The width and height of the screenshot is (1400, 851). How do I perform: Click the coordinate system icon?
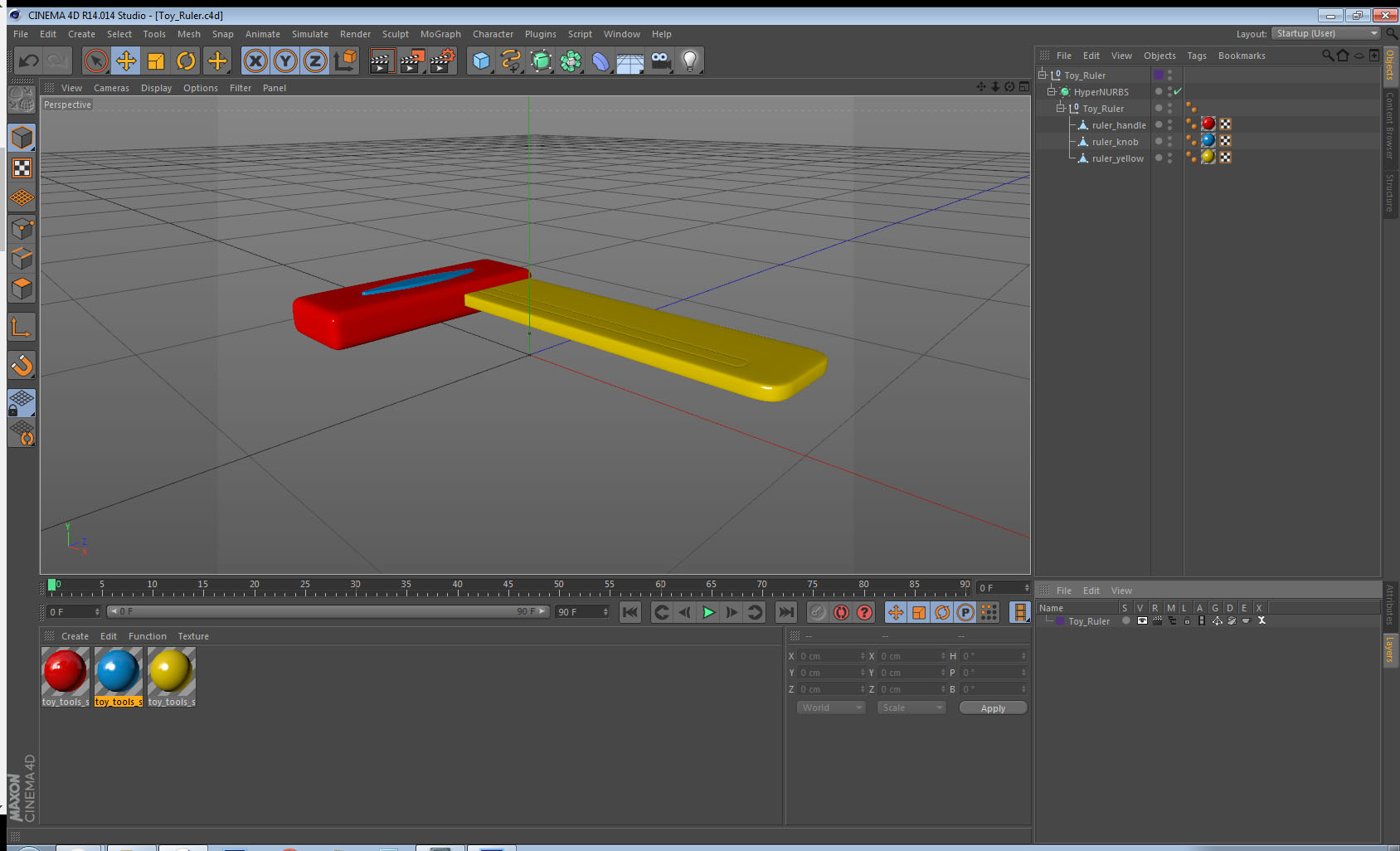coord(345,61)
